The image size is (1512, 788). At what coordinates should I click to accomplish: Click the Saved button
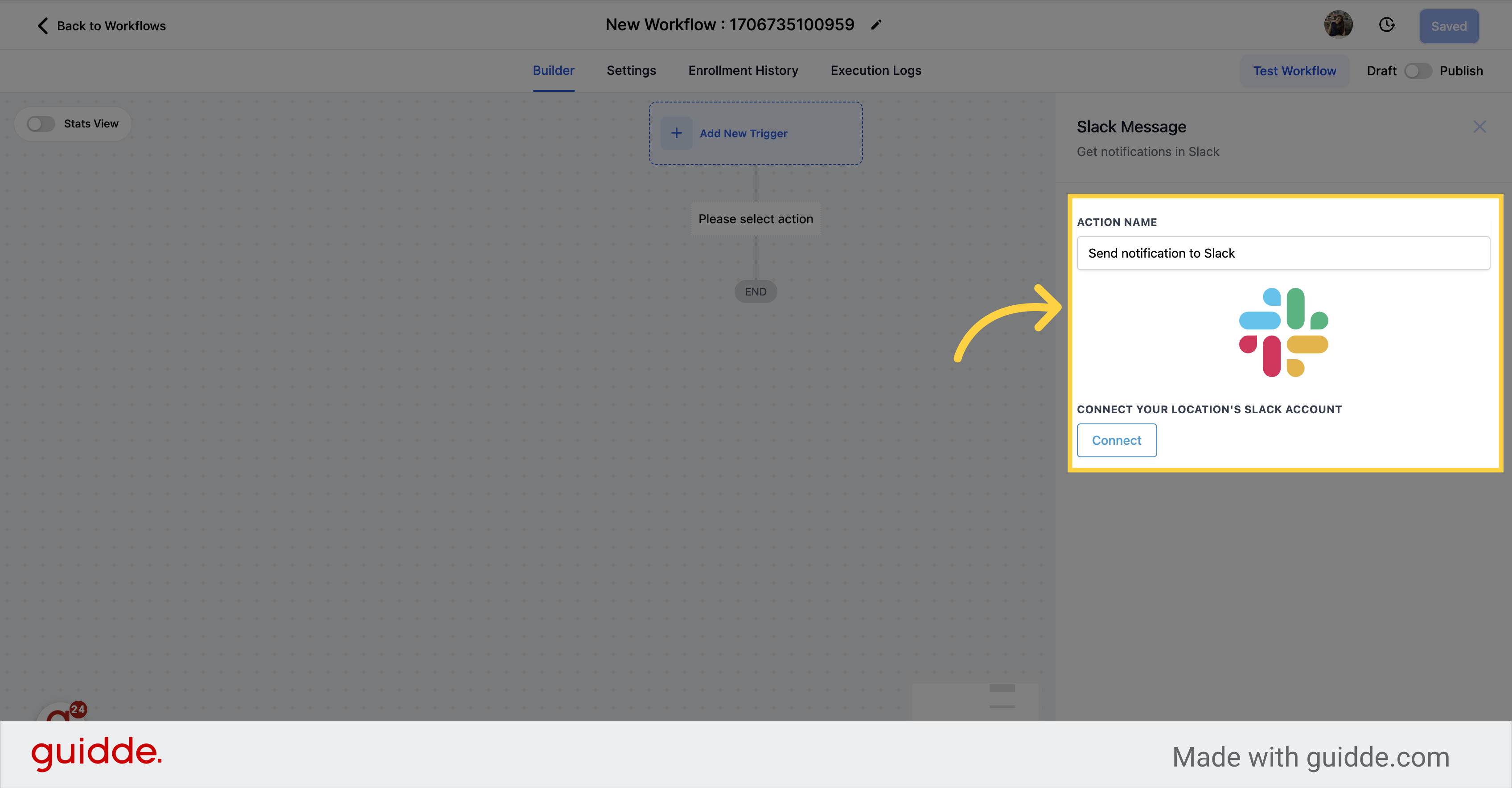point(1449,26)
